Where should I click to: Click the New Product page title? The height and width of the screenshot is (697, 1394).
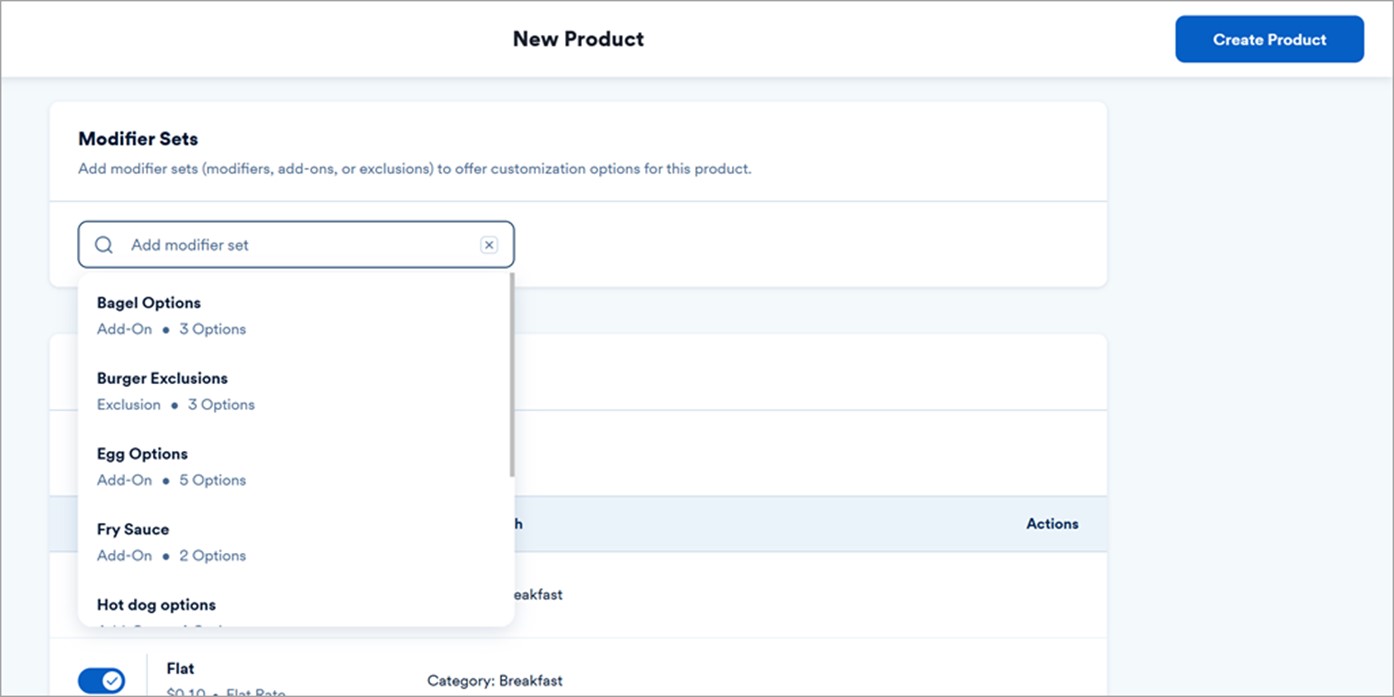578,39
